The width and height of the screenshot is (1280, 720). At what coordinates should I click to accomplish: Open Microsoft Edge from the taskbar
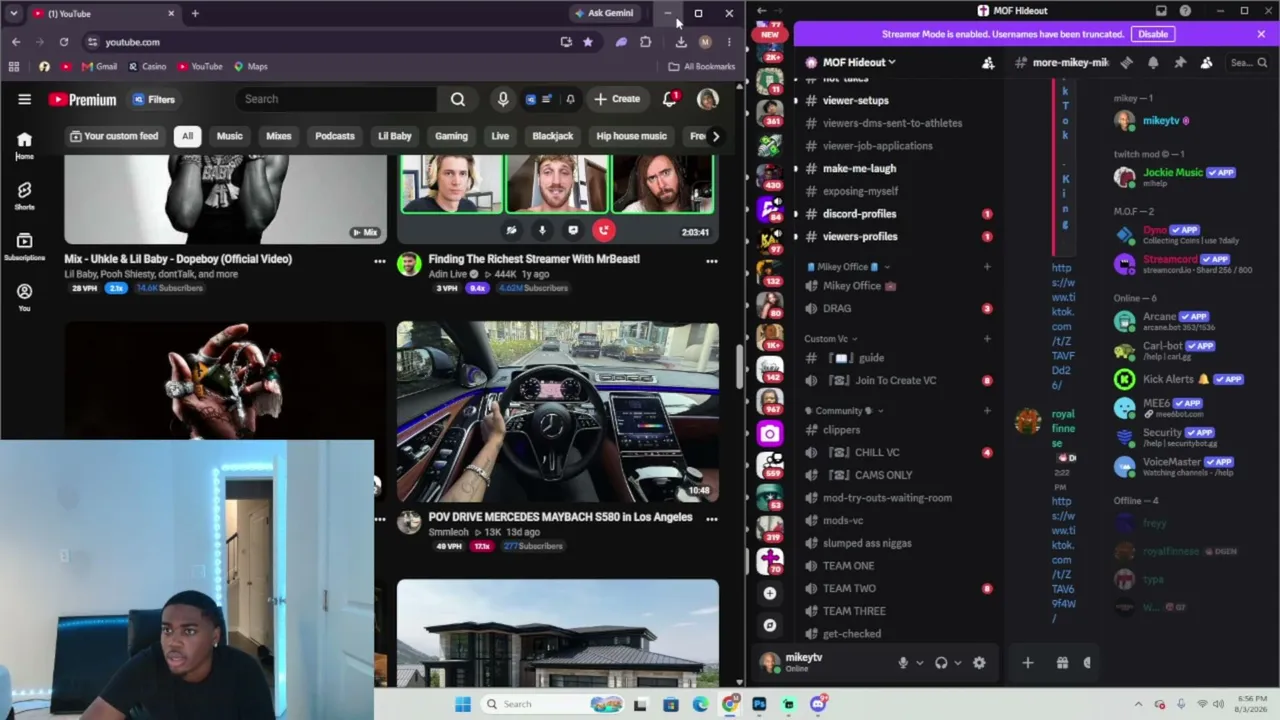(x=700, y=704)
